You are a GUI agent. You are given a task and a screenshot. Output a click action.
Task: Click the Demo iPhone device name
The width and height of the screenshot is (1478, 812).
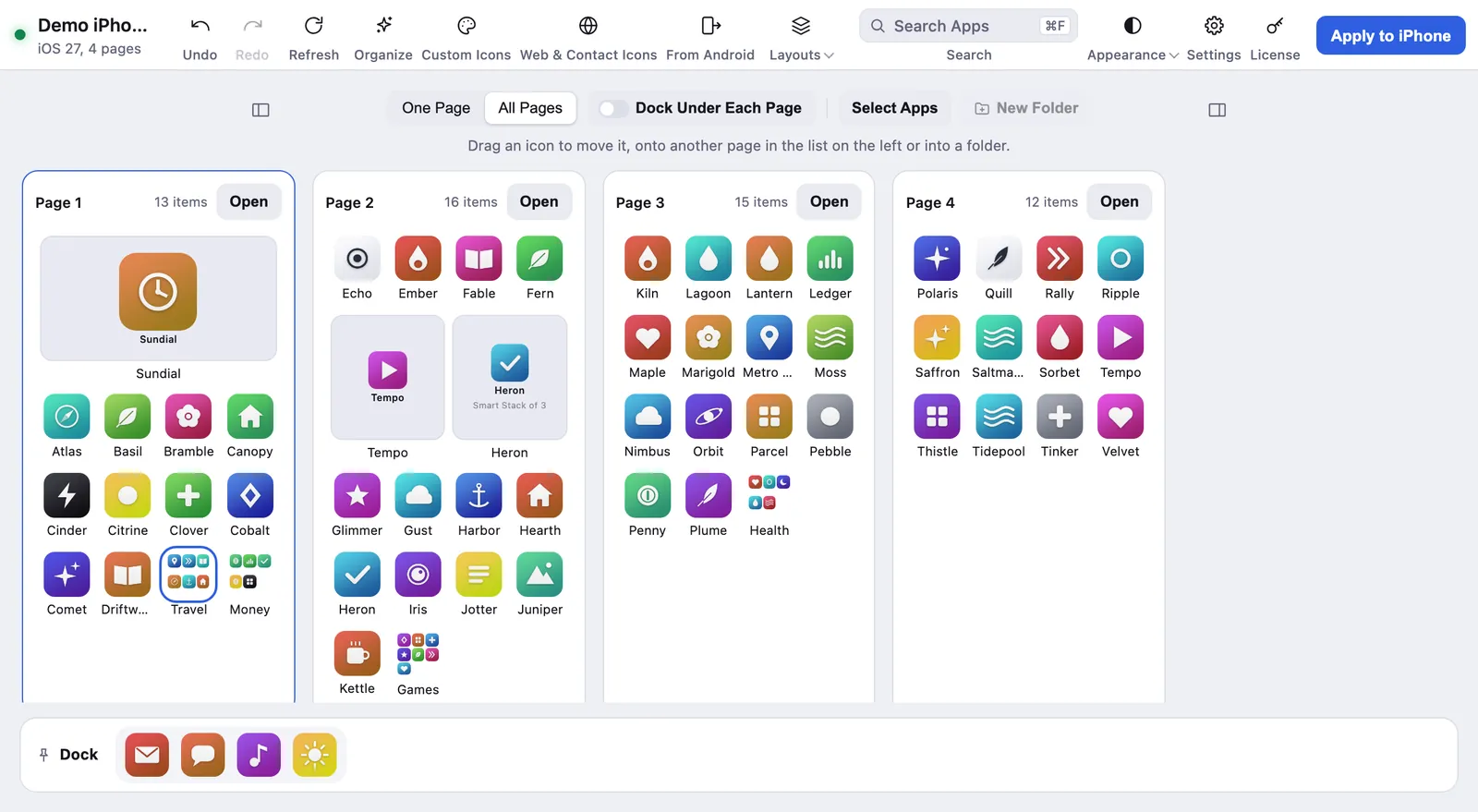pos(92,26)
